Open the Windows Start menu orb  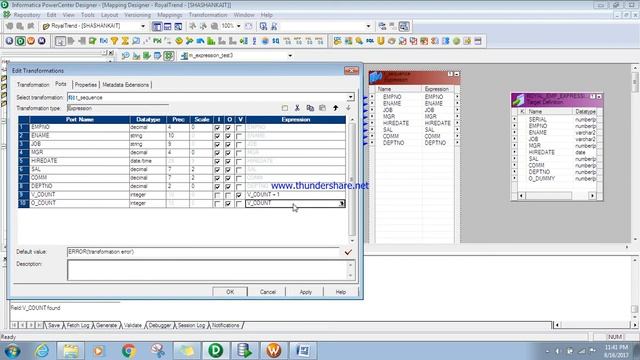click(x=12, y=351)
